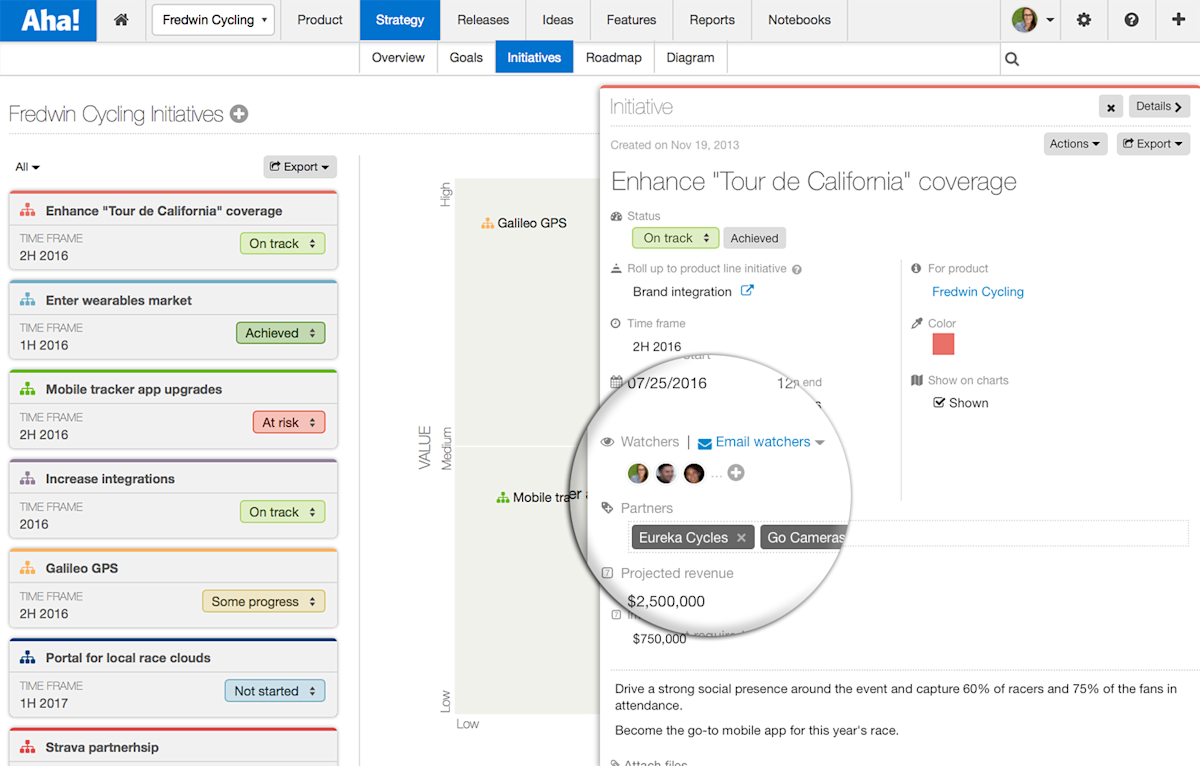Viewport: 1200px width, 766px height.
Task: Click the Mobile tracker app upgrades card icon
Action: [28, 389]
